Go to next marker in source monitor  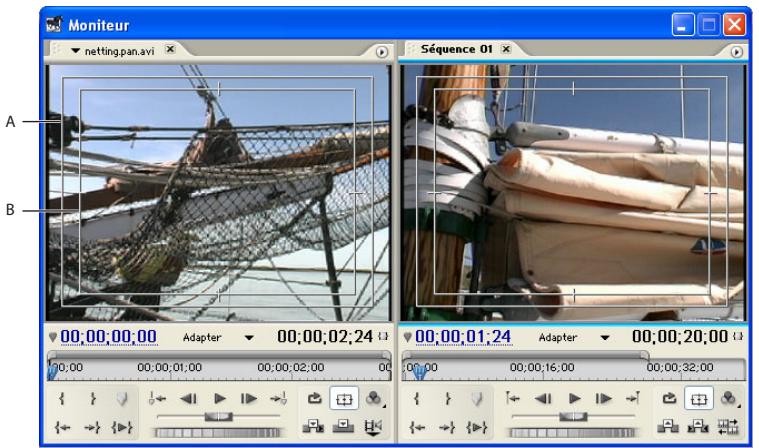click(279, 399)
